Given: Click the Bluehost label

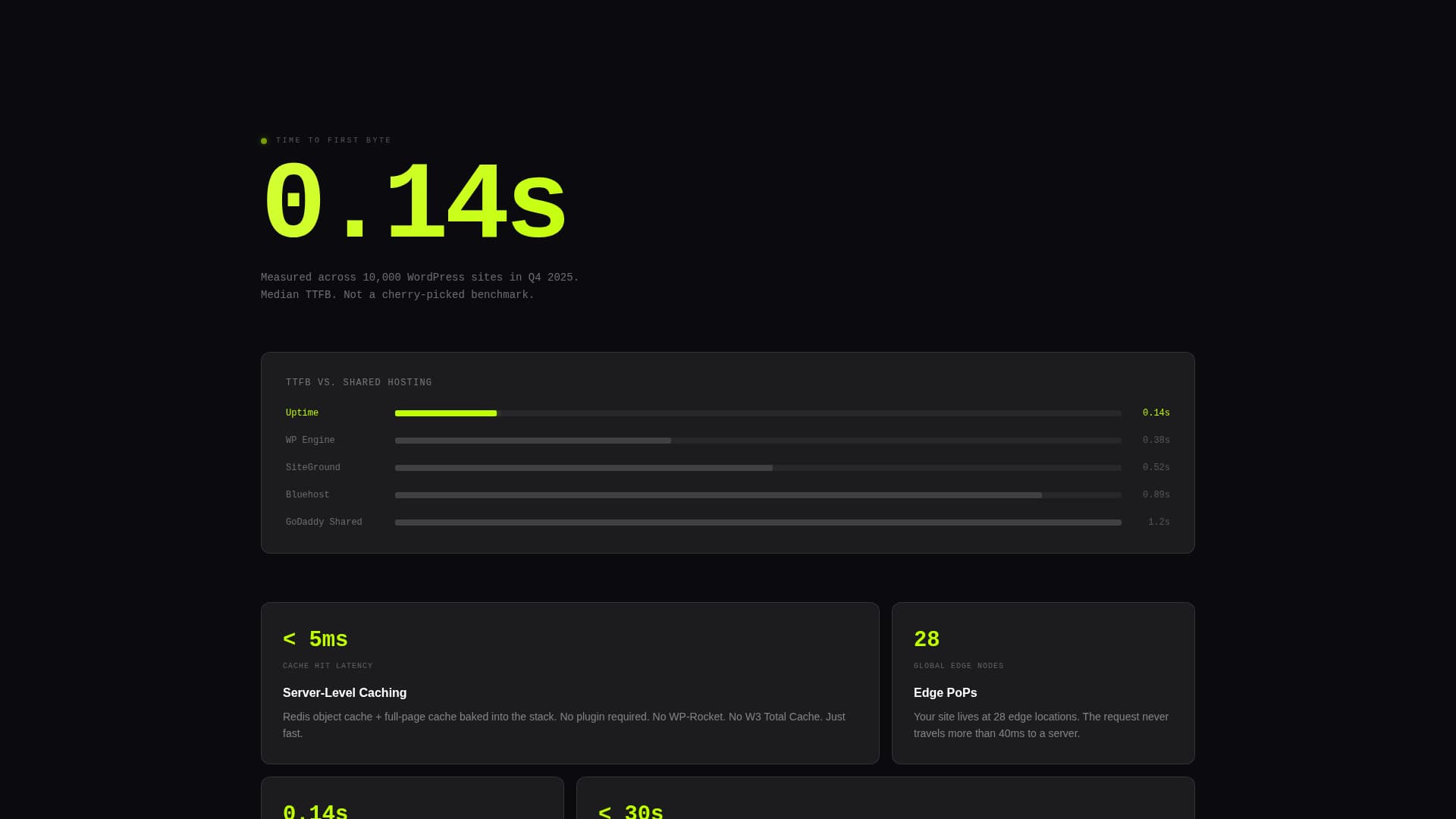Looking at the screenshot, I should 307,494.
